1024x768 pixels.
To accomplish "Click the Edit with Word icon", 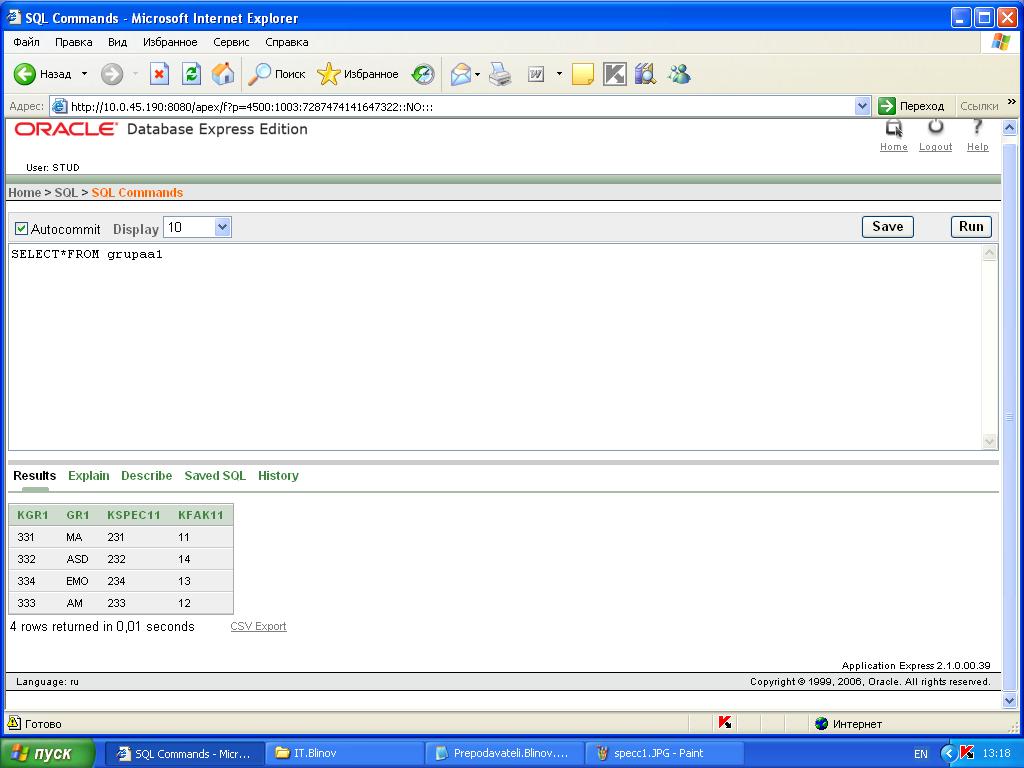I will coord(536,74).
